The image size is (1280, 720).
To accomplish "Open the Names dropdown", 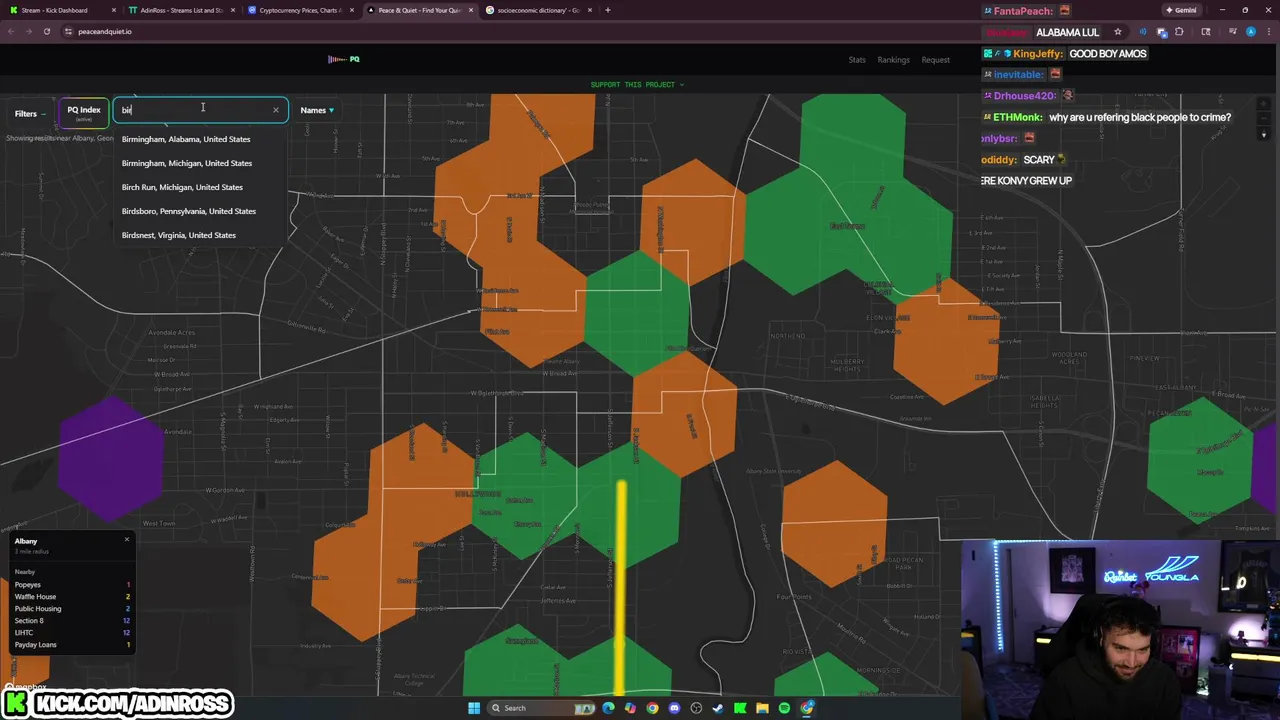I will coord(317,110).
